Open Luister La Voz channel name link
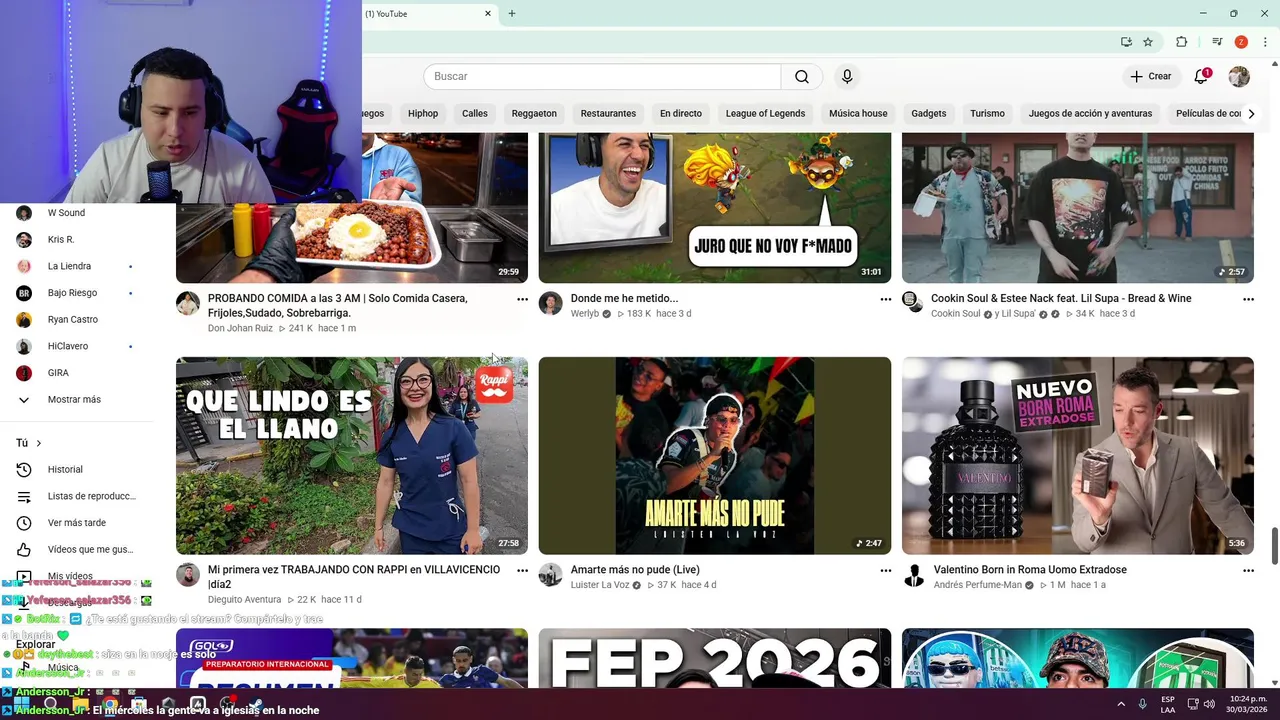This screenshot has width=1280, height=720. 600,584
